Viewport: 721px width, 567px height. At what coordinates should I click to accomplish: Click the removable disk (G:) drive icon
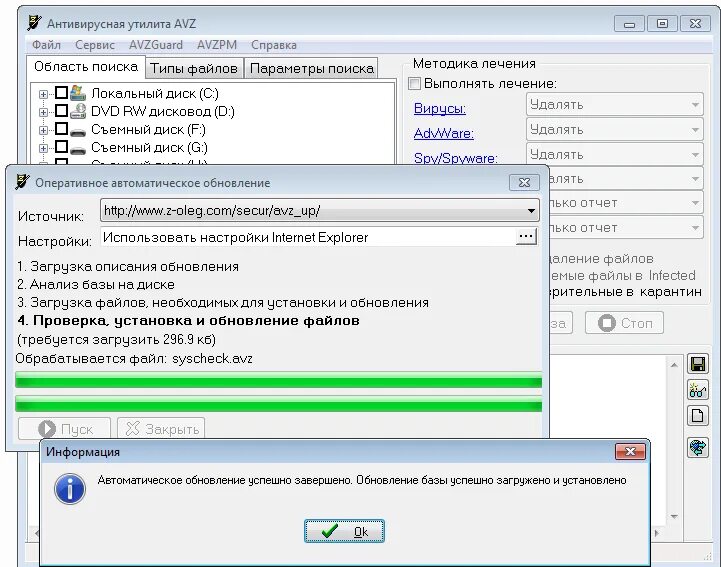click(78, 149)
